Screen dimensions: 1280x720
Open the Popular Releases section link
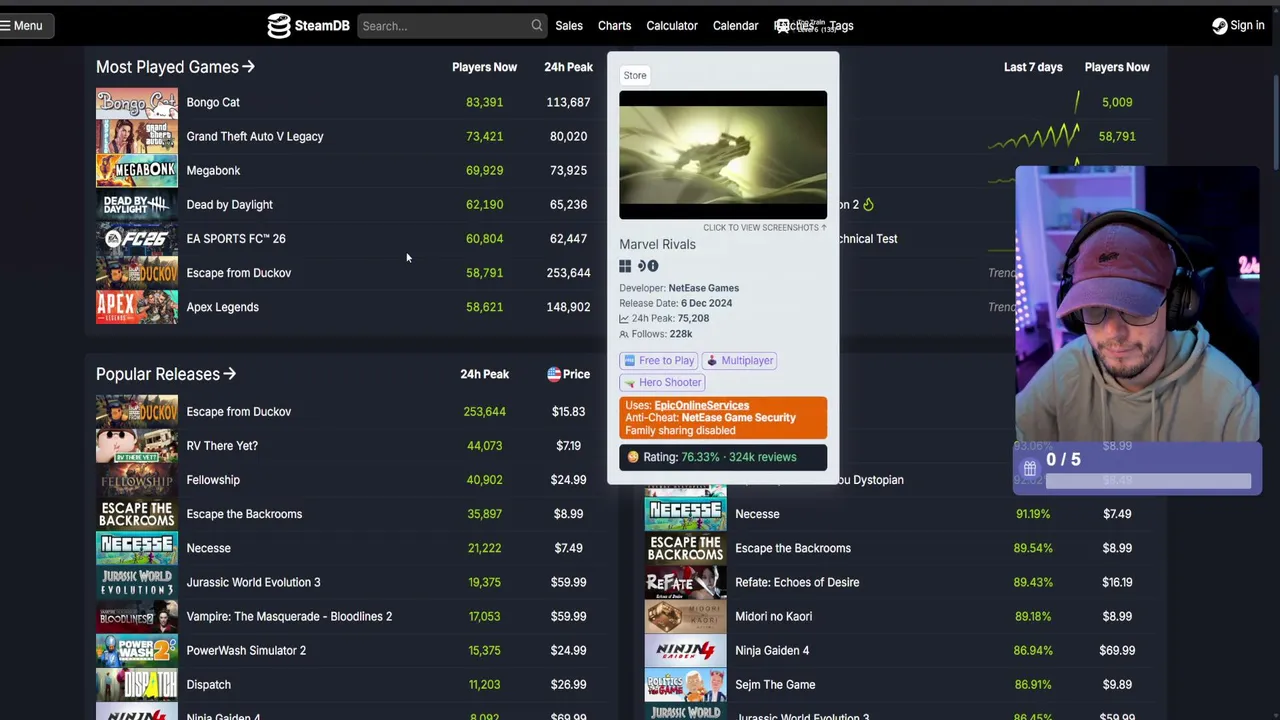point(166,374)
